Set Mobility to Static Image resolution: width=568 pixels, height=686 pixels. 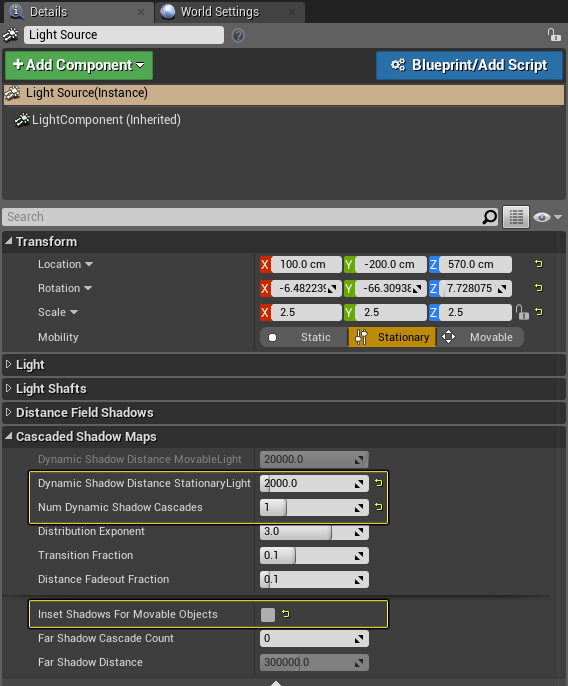point(304,337)
